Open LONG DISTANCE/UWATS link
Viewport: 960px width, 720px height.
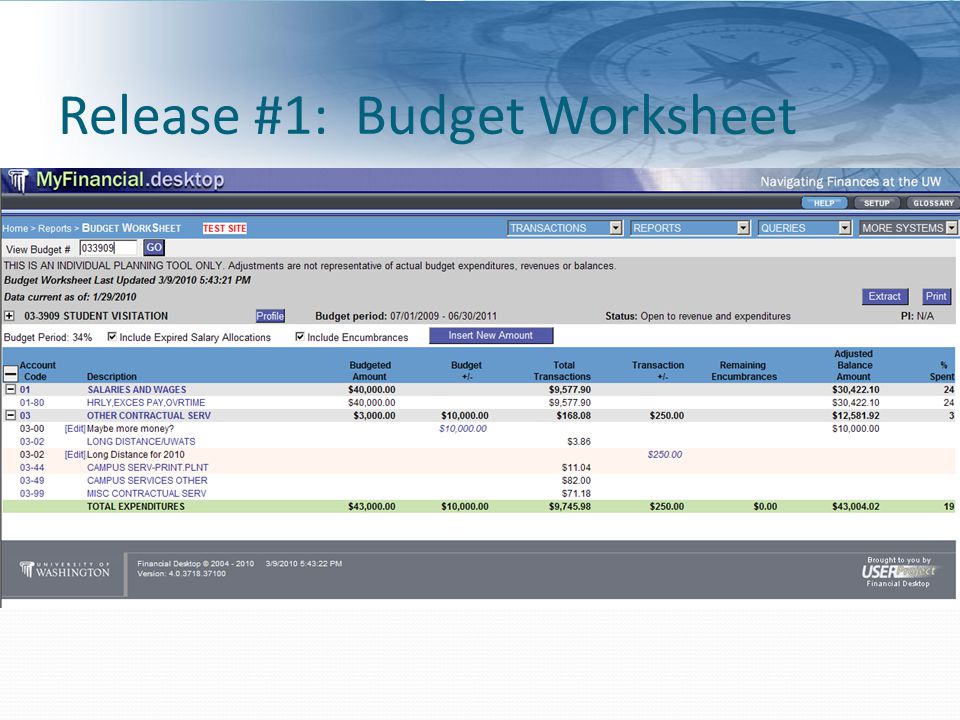141,441
